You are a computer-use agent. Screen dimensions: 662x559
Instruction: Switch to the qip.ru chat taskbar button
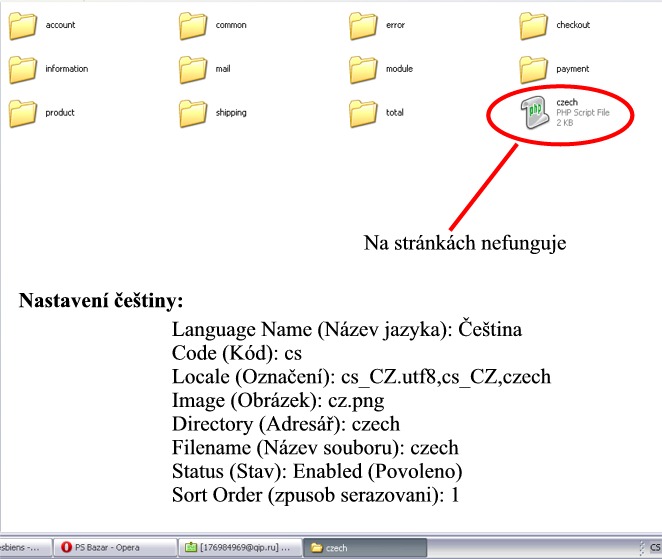(240, 548)
